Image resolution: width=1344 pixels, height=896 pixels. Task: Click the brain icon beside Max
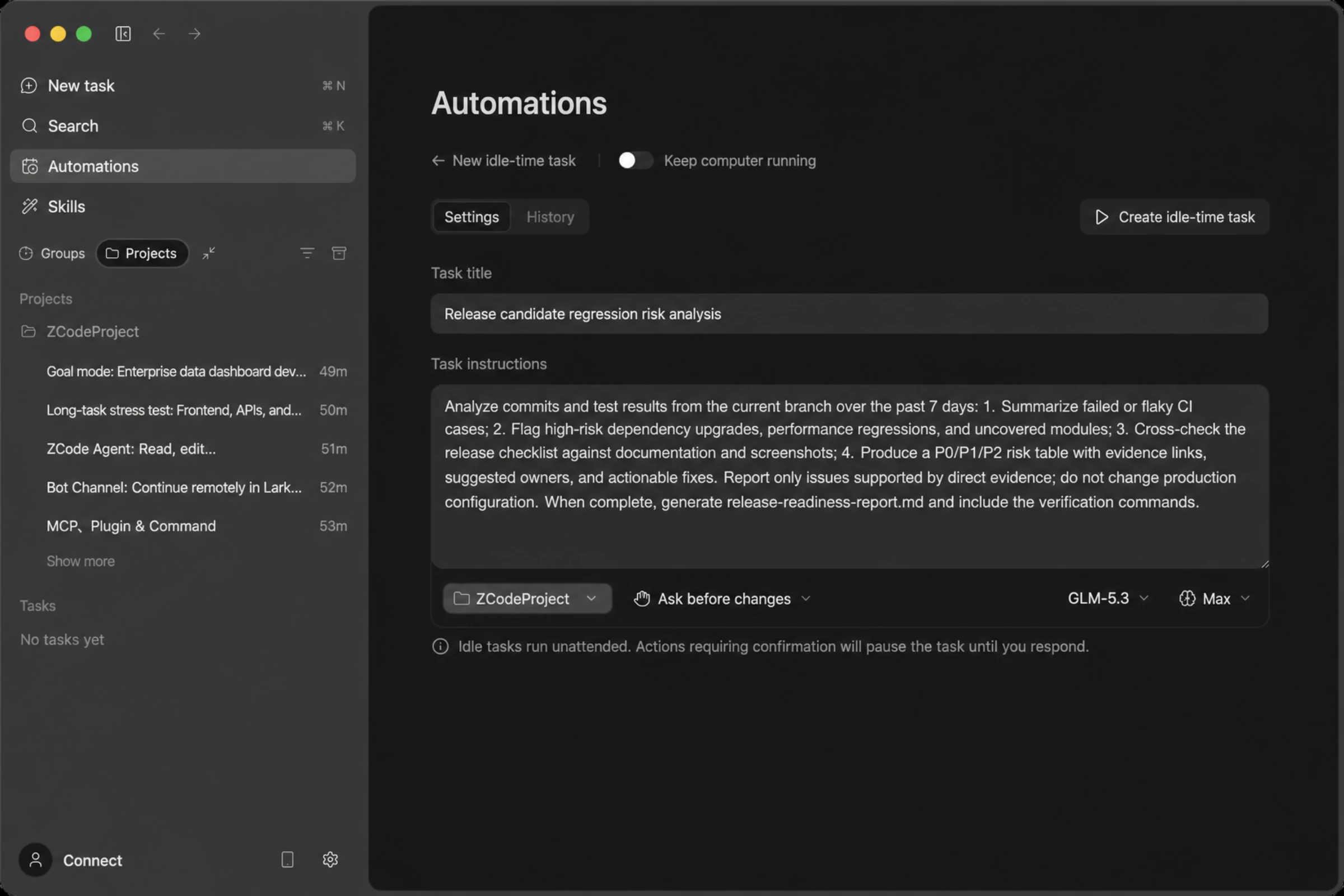click(x=1187, y=599)
